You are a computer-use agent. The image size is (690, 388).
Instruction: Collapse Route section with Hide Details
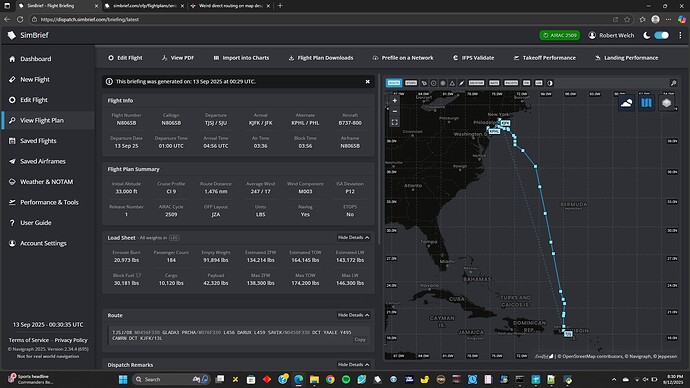[353, 315]
